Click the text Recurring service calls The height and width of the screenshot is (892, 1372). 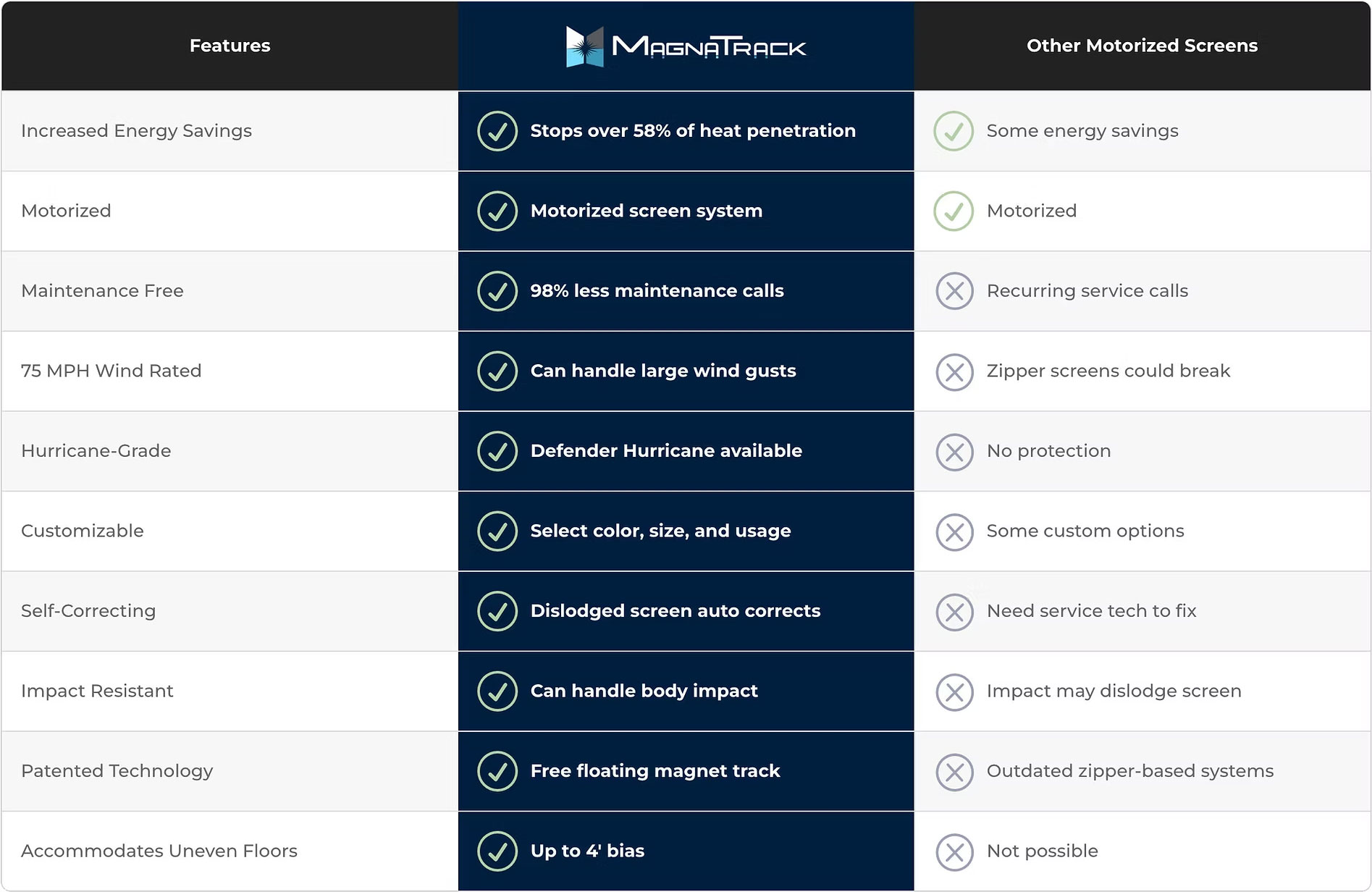coord(1087,291)
